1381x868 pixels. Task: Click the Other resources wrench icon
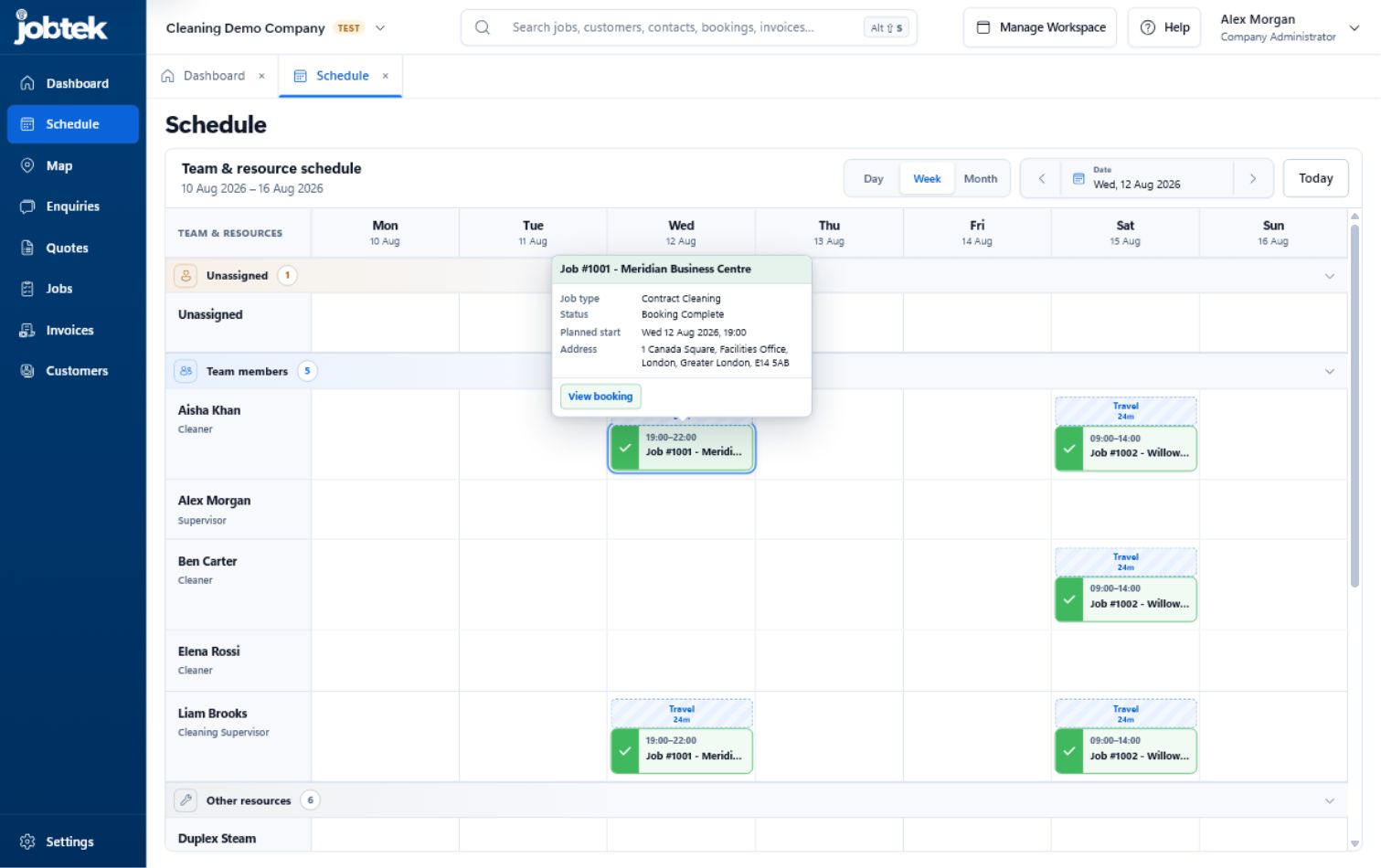pyautogui.click(x=186, y=800)
